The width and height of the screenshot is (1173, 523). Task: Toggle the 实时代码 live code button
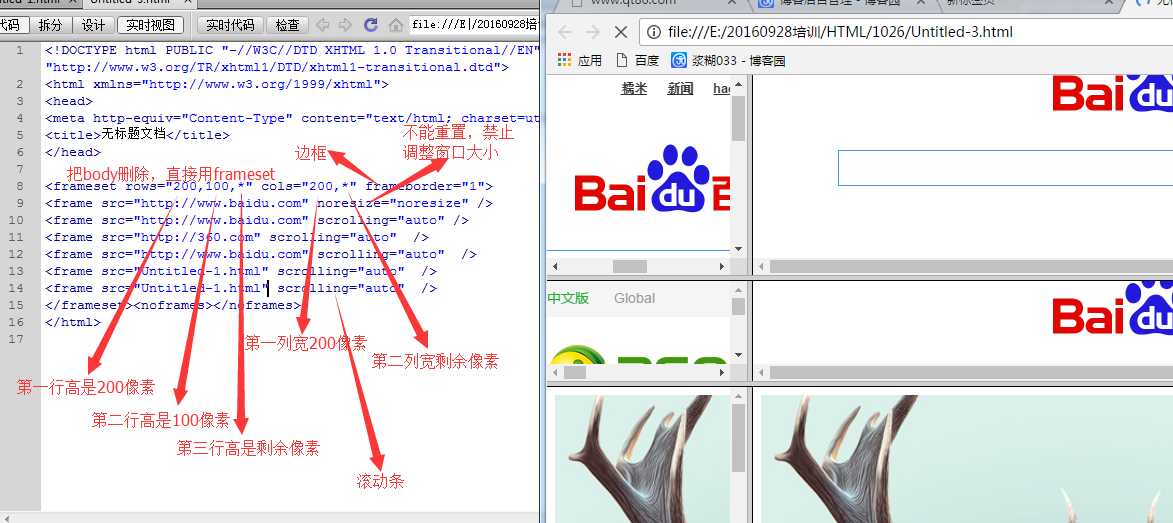230,25
